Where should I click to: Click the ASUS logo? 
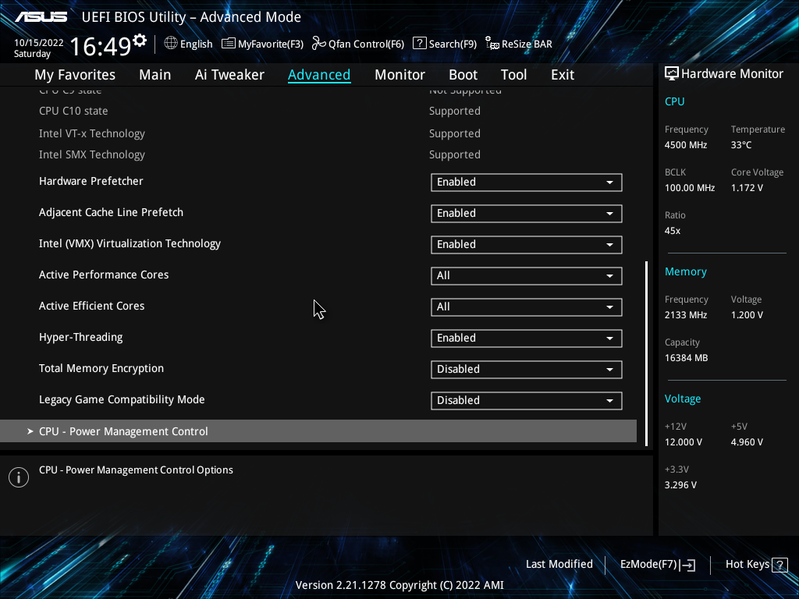pos(41,17)
